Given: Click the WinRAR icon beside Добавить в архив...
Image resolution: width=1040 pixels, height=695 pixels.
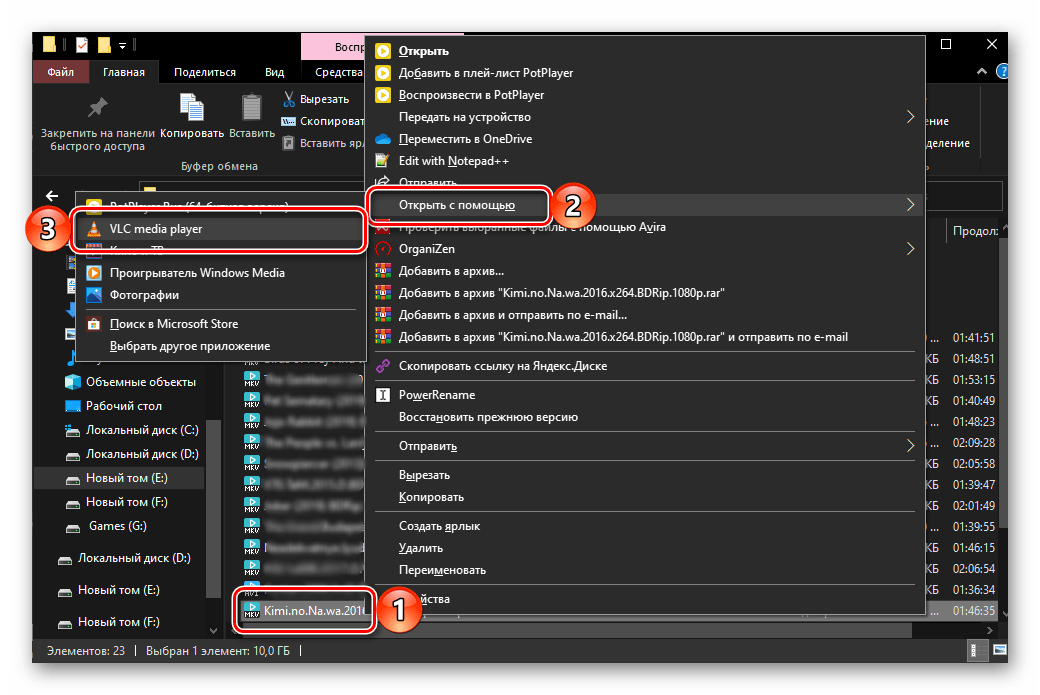Looking at the screenshot, I should click(383, 271).
